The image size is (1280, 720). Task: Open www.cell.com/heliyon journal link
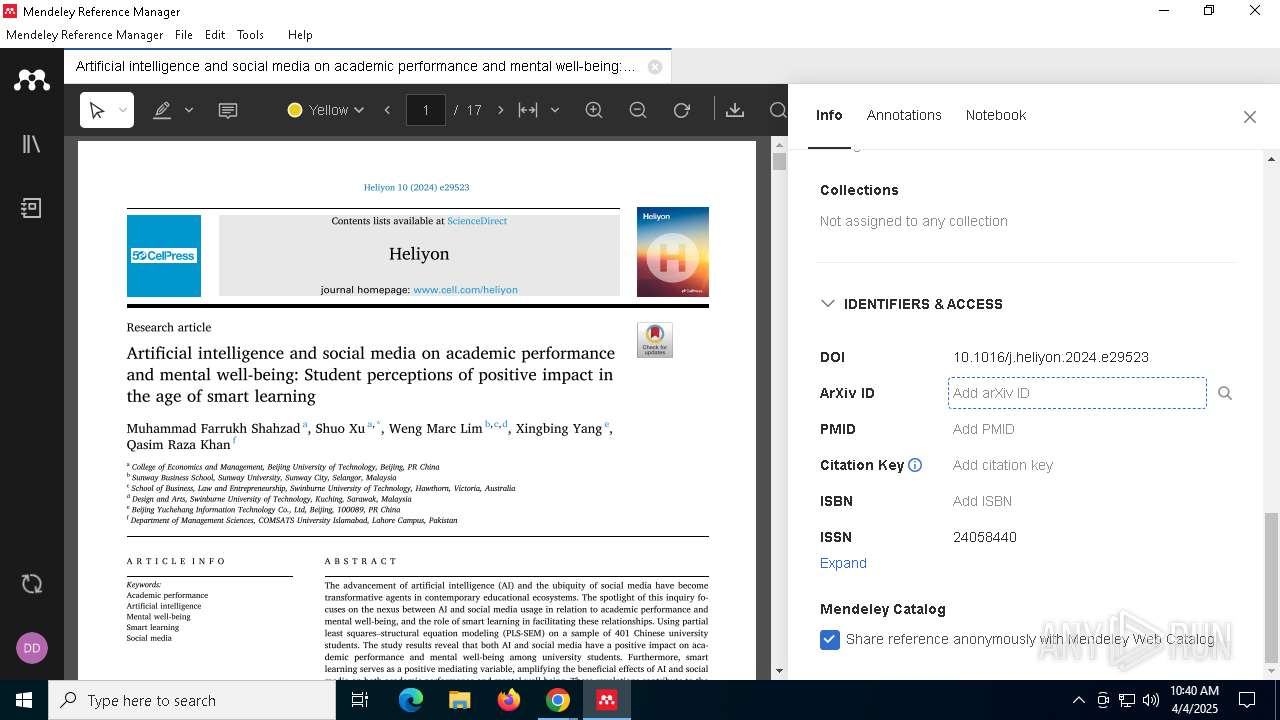(465, 290)
